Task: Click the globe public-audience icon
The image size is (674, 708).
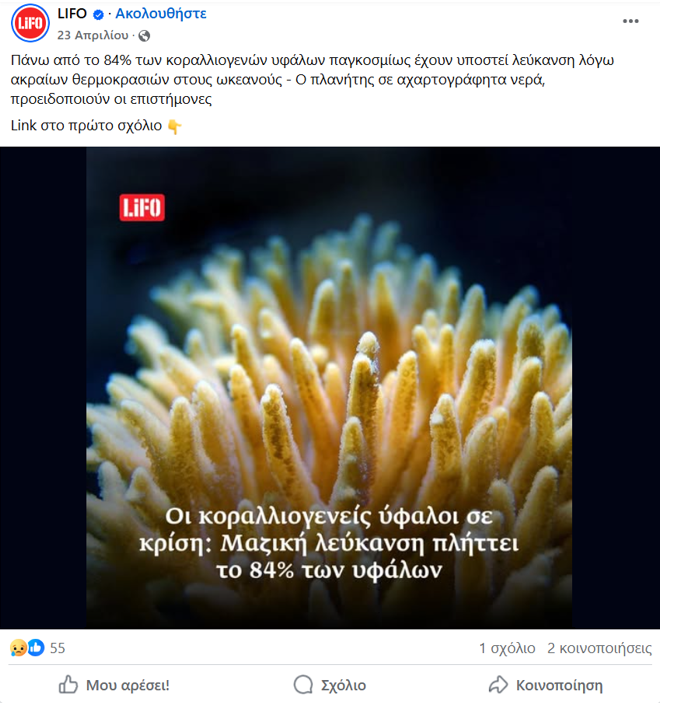Action: [144, 36]
